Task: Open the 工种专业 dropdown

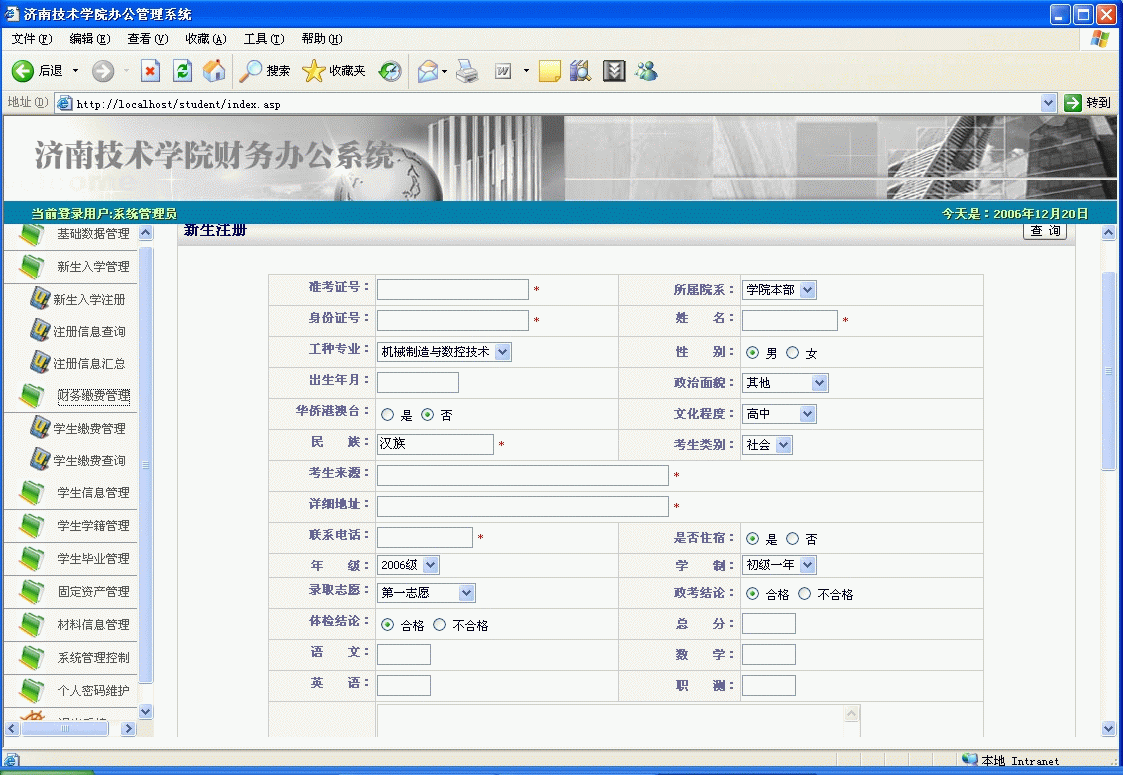Action: click(x=444, y=352)
